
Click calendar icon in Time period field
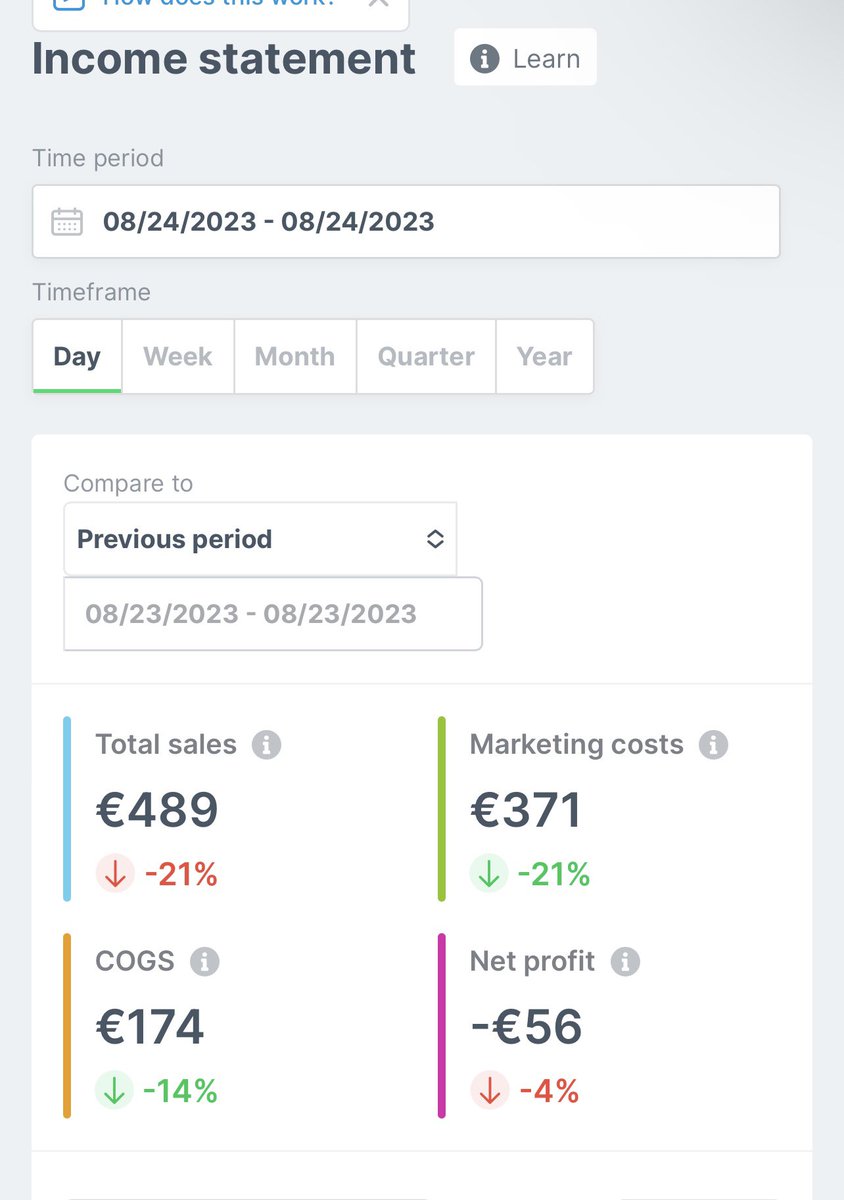pyautogui.click(x=67, y=221)
